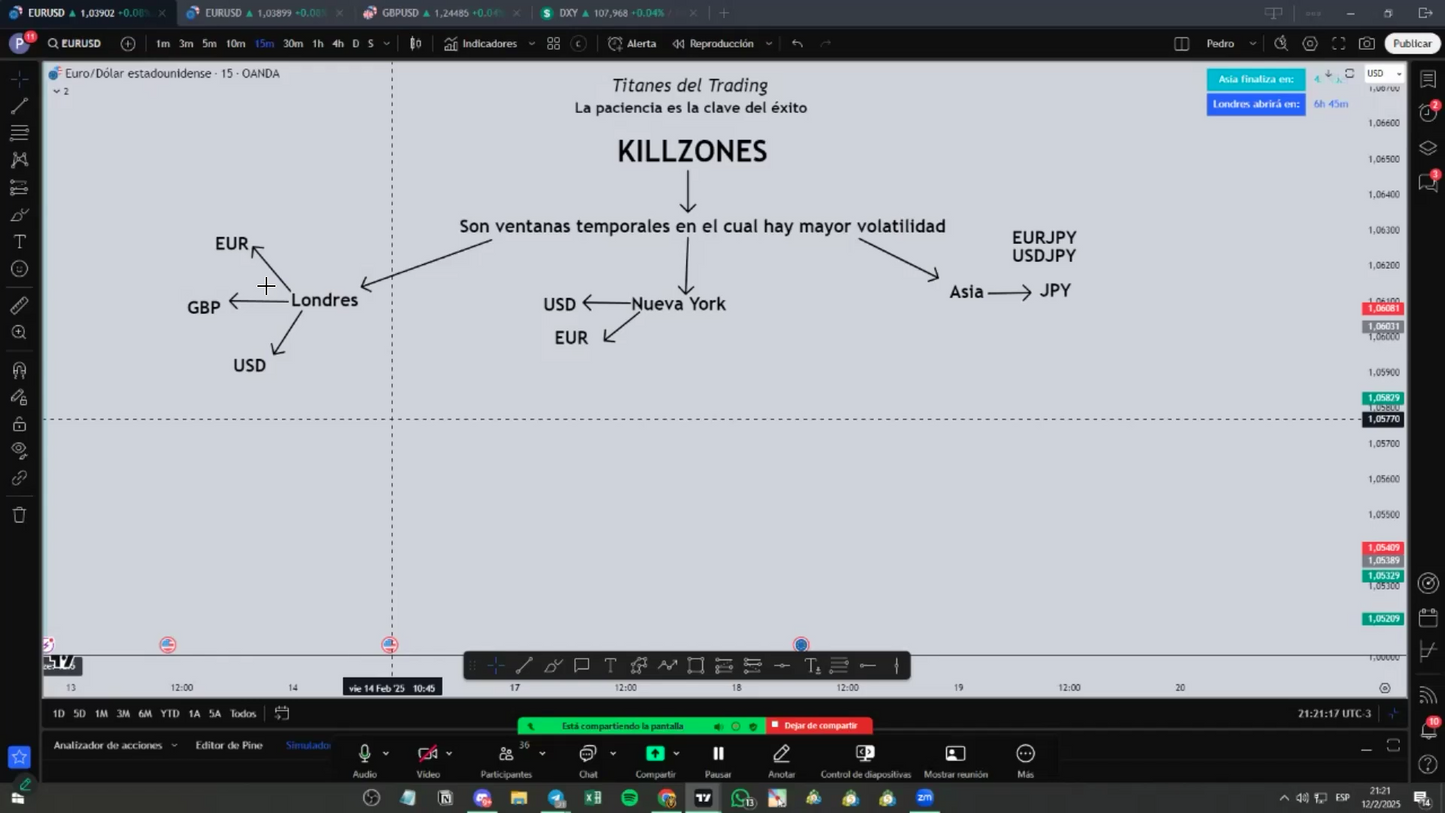Open the USD currency dropdown
This screenshot has height=813, width=1445.
1384,74
